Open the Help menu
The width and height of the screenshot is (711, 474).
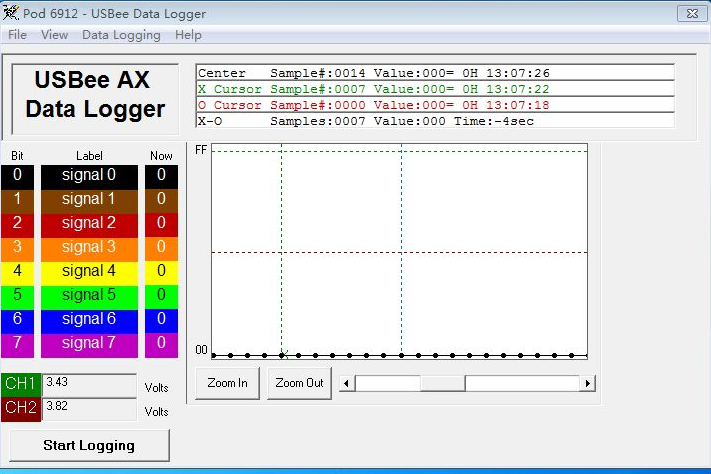click(x=188, y=35)
